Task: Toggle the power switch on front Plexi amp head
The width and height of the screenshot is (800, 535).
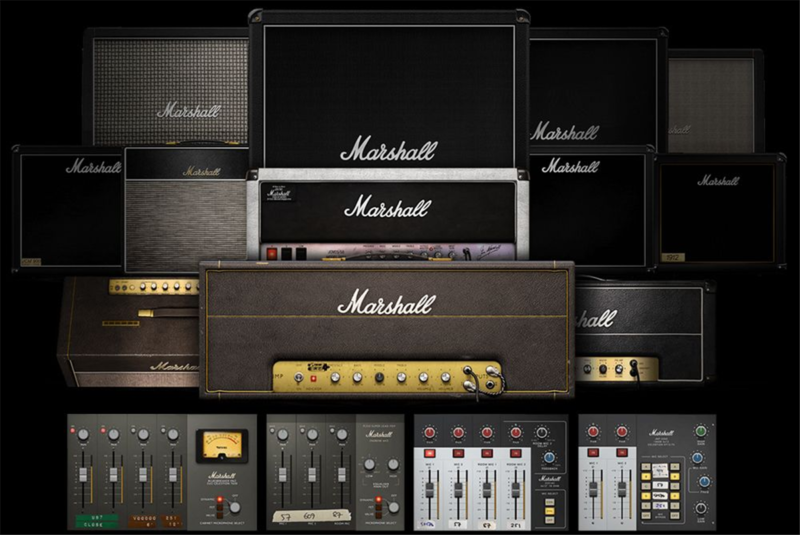Action: [x=297, y=379]
